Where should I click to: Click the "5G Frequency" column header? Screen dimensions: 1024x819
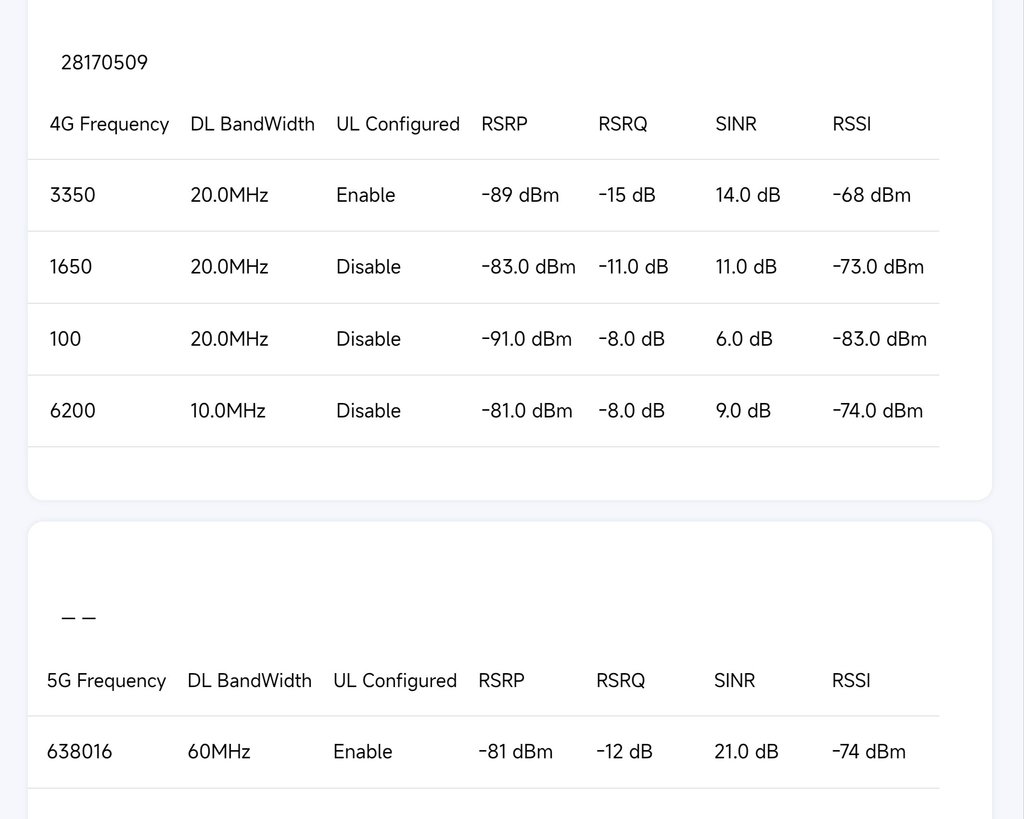pyautogui.click(x=106, y=680)
